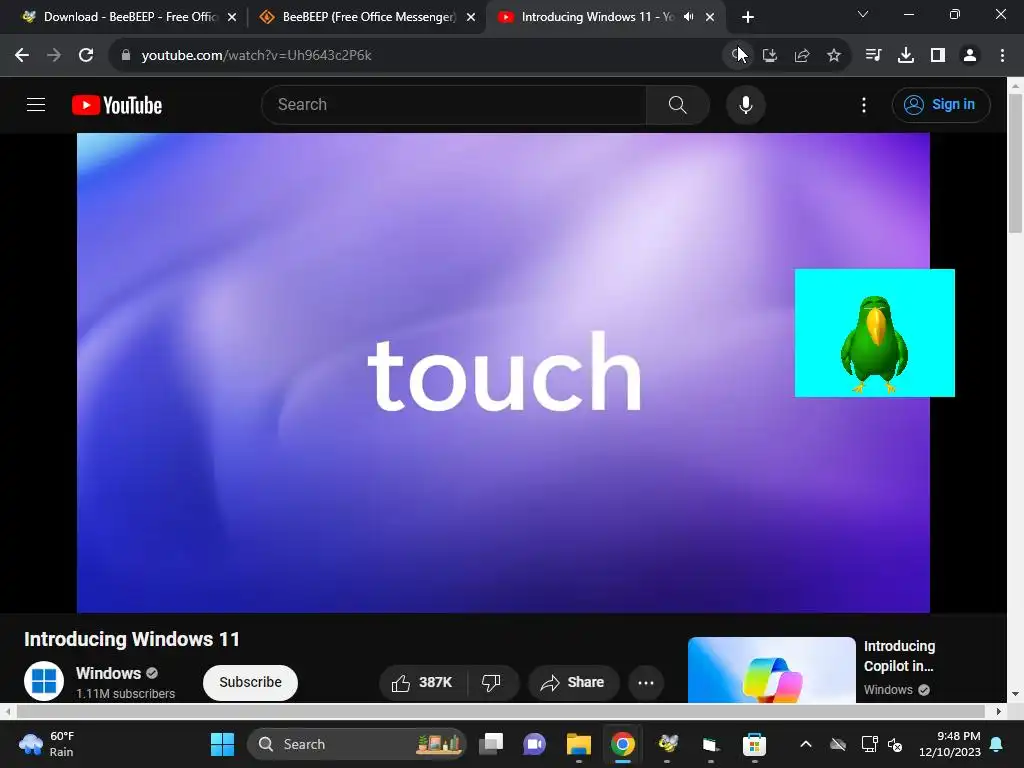Viewport: 1024px width, 768px height.
Task: Open muted volume tray icon
Action: click(x=895, y=744)
